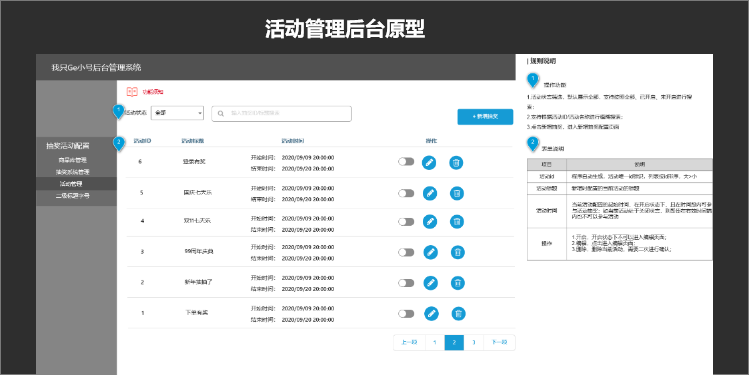Edit the activity with ID 1
Image resolution: width=749 pixels, height=375 pixels.
pos(431,313)
